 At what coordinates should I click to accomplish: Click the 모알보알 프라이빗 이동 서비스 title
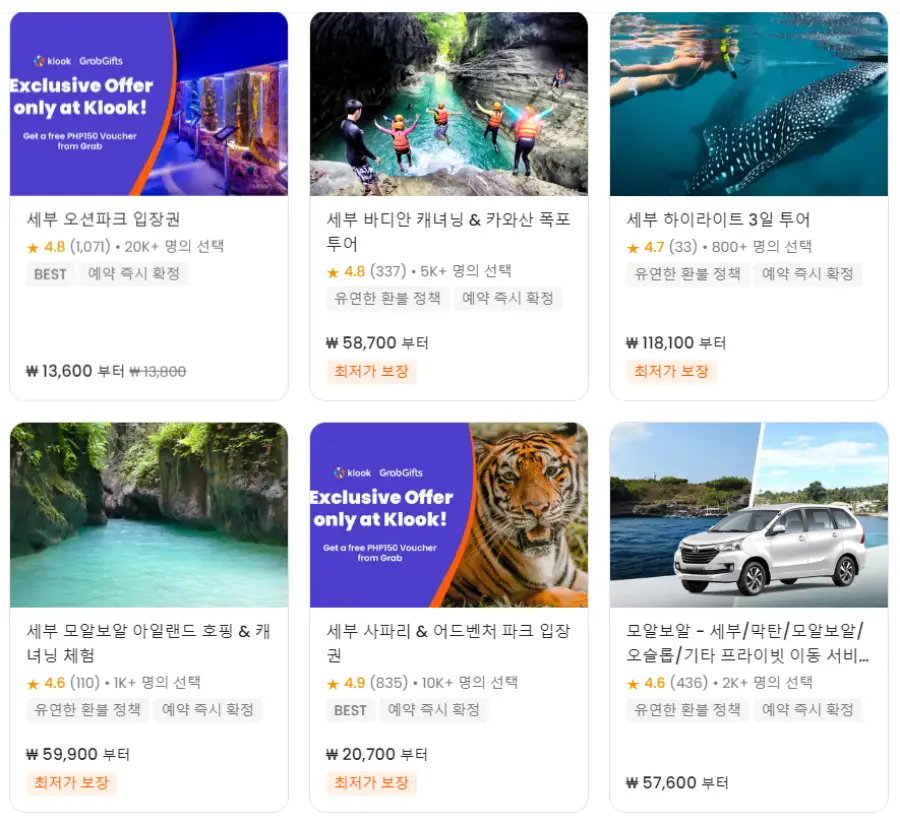(747, 643)
